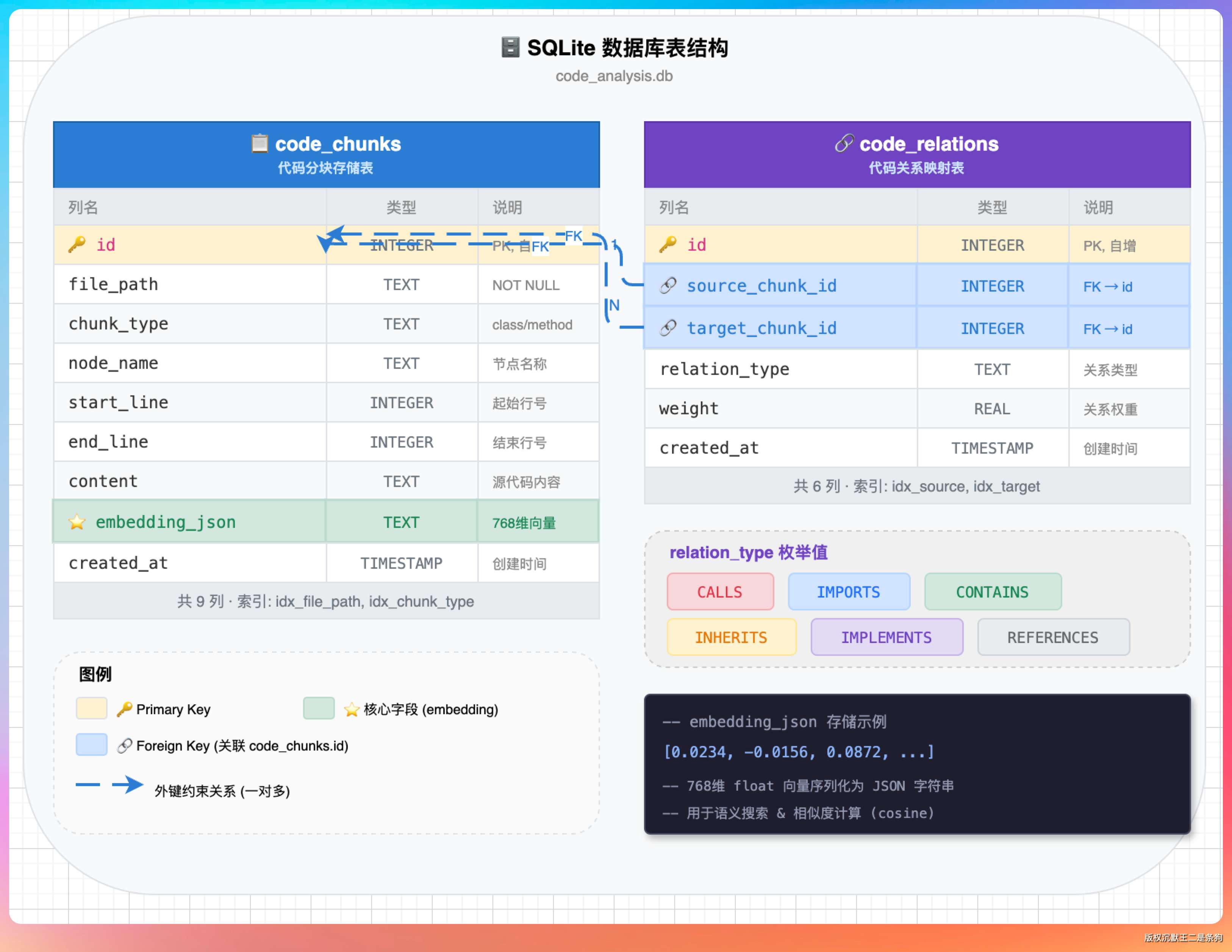Click the embedding vector example code line
Image resolution: width=1232 pixels, height=952 pixels.
[799, 752]
